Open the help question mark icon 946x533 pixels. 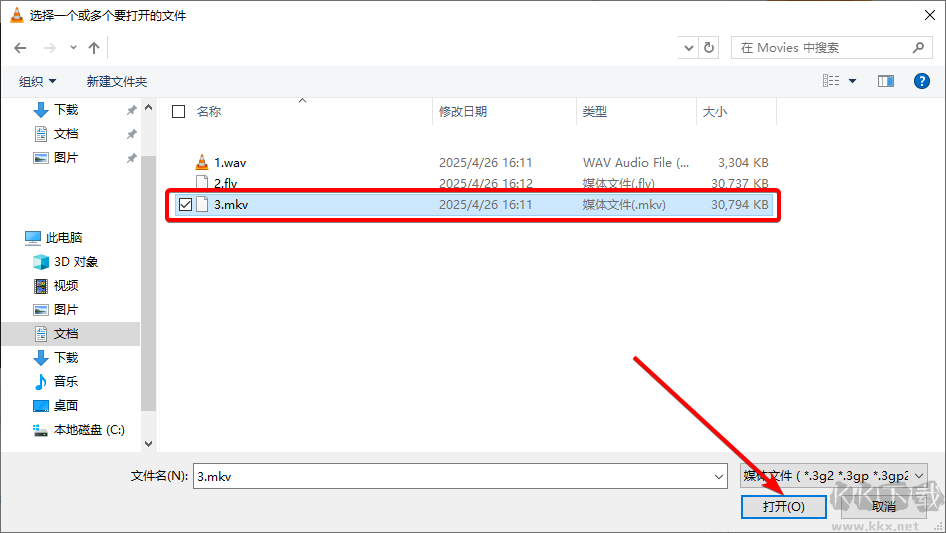click(x=922, y=81)
